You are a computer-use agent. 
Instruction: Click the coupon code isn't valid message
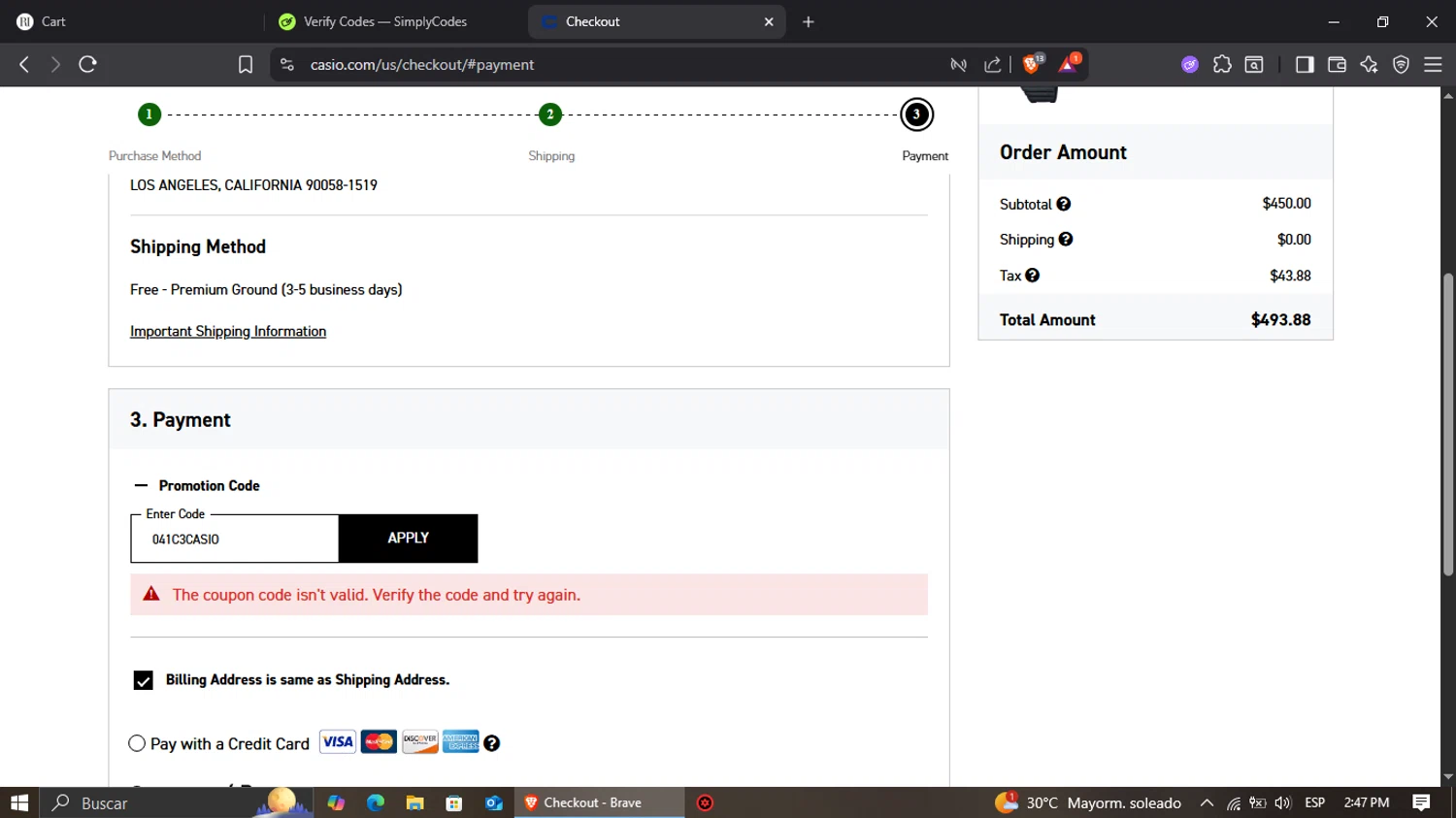[x=377, y=595]
